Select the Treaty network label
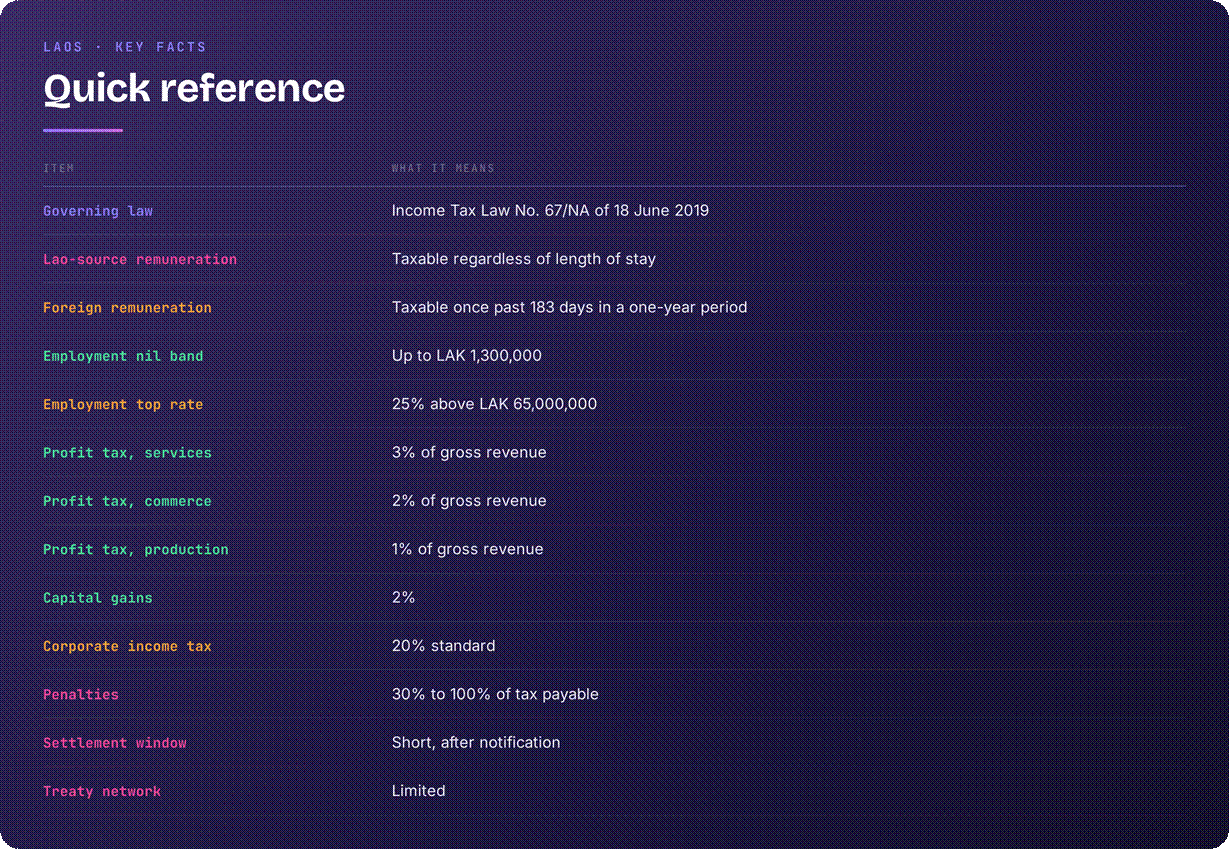Screen dimensions: 1229x849 coord(102,792)
